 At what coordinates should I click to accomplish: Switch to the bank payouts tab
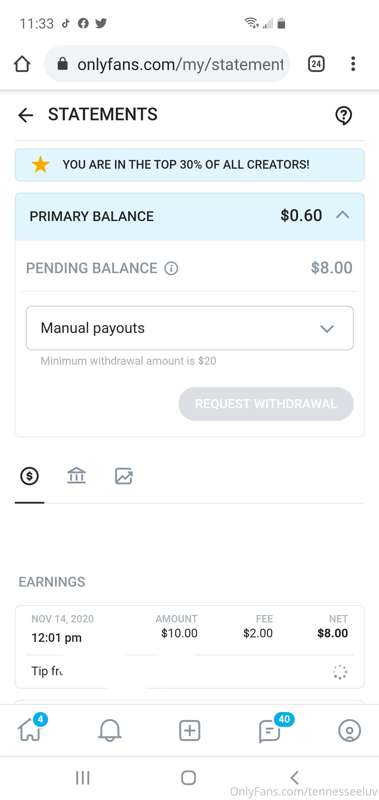click(77, 477)
